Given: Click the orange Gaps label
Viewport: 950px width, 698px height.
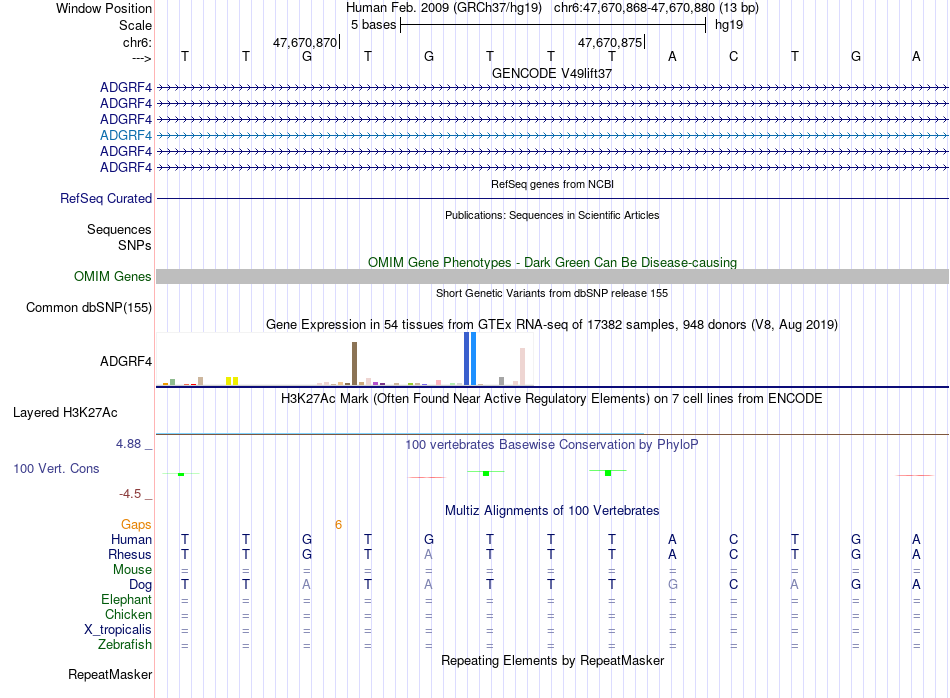Looking at the screenshot, I should pyautogui.click(x=136, y=525).
